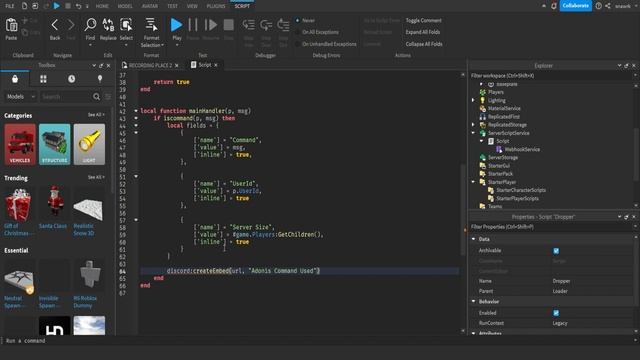Click the Name property value Dropper
The height and width of the screenshot is (360, 640).
click(561, 281)
